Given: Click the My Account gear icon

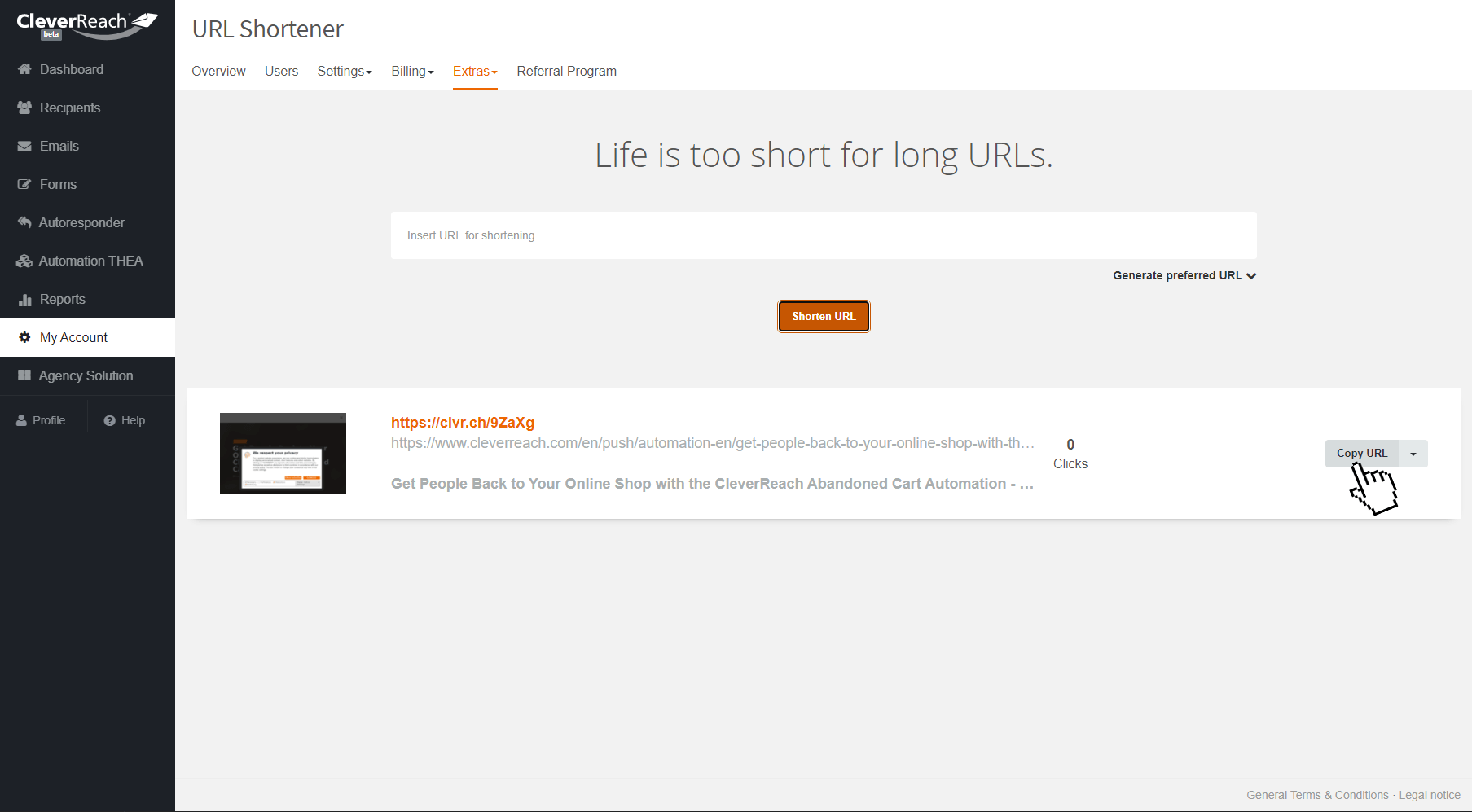Looking at the screenshot, I should point(24,337).
